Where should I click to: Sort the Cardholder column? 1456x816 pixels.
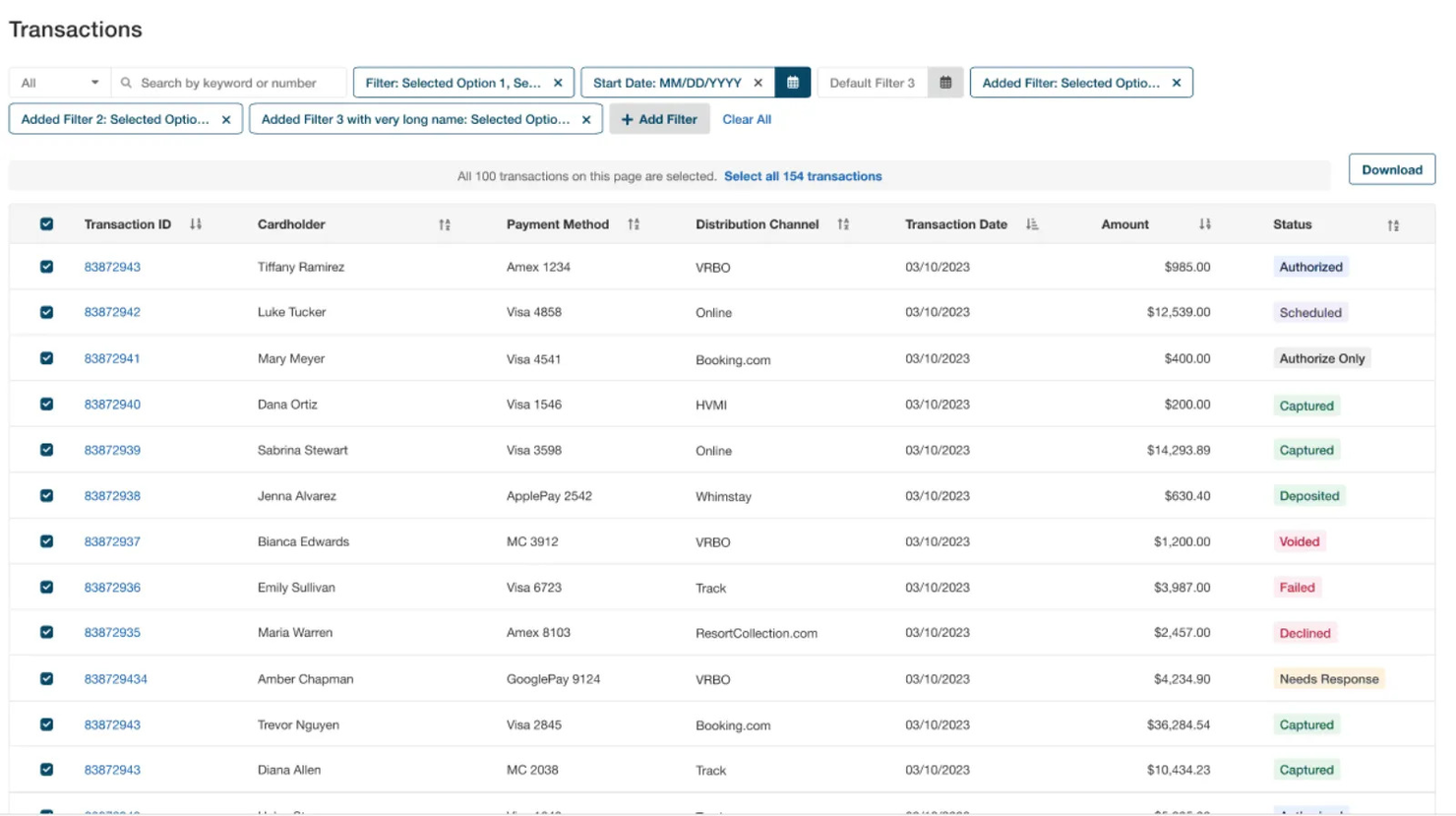[445, 224]
